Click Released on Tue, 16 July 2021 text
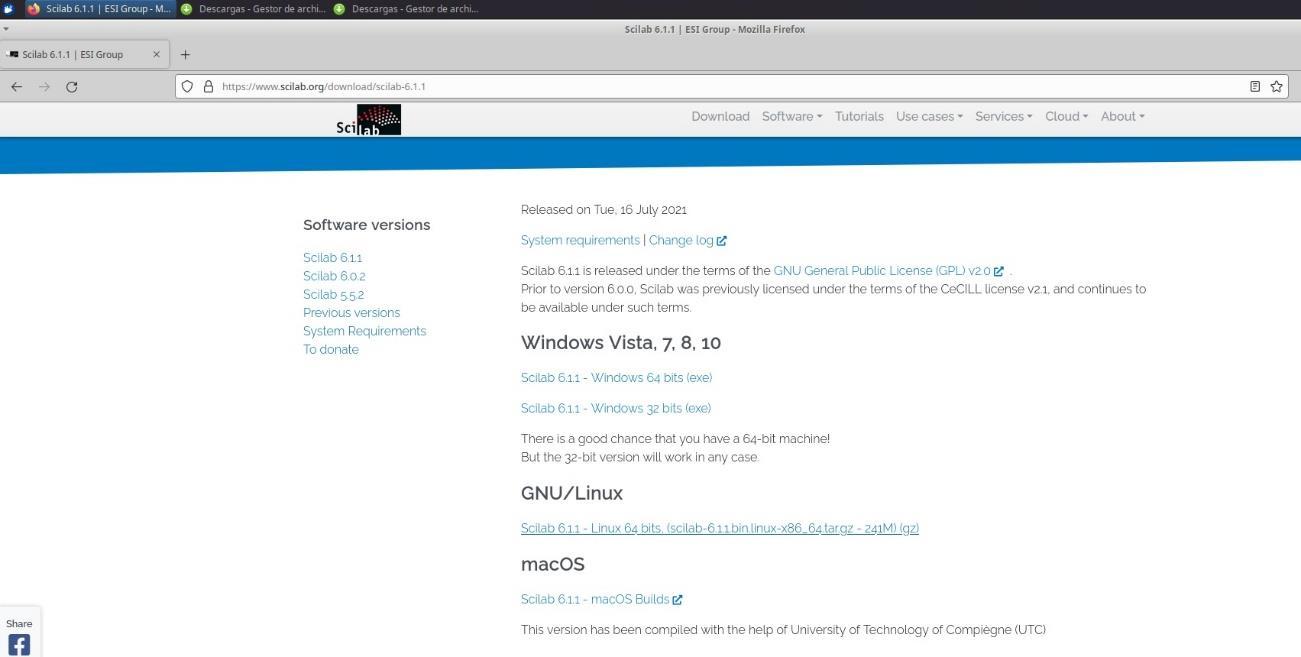Screen dimensions: 1301x657 [x=604, y=210]
